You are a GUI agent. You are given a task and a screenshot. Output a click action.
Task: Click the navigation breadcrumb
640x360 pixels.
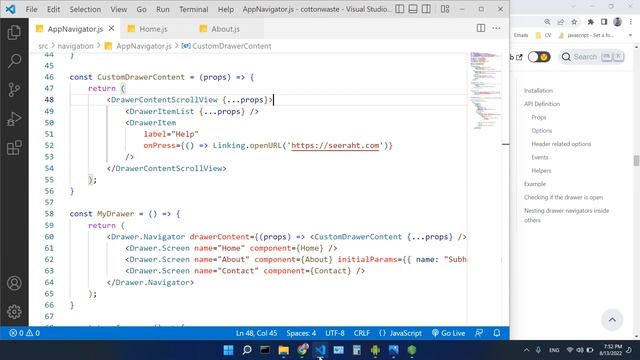pos(76,46)
